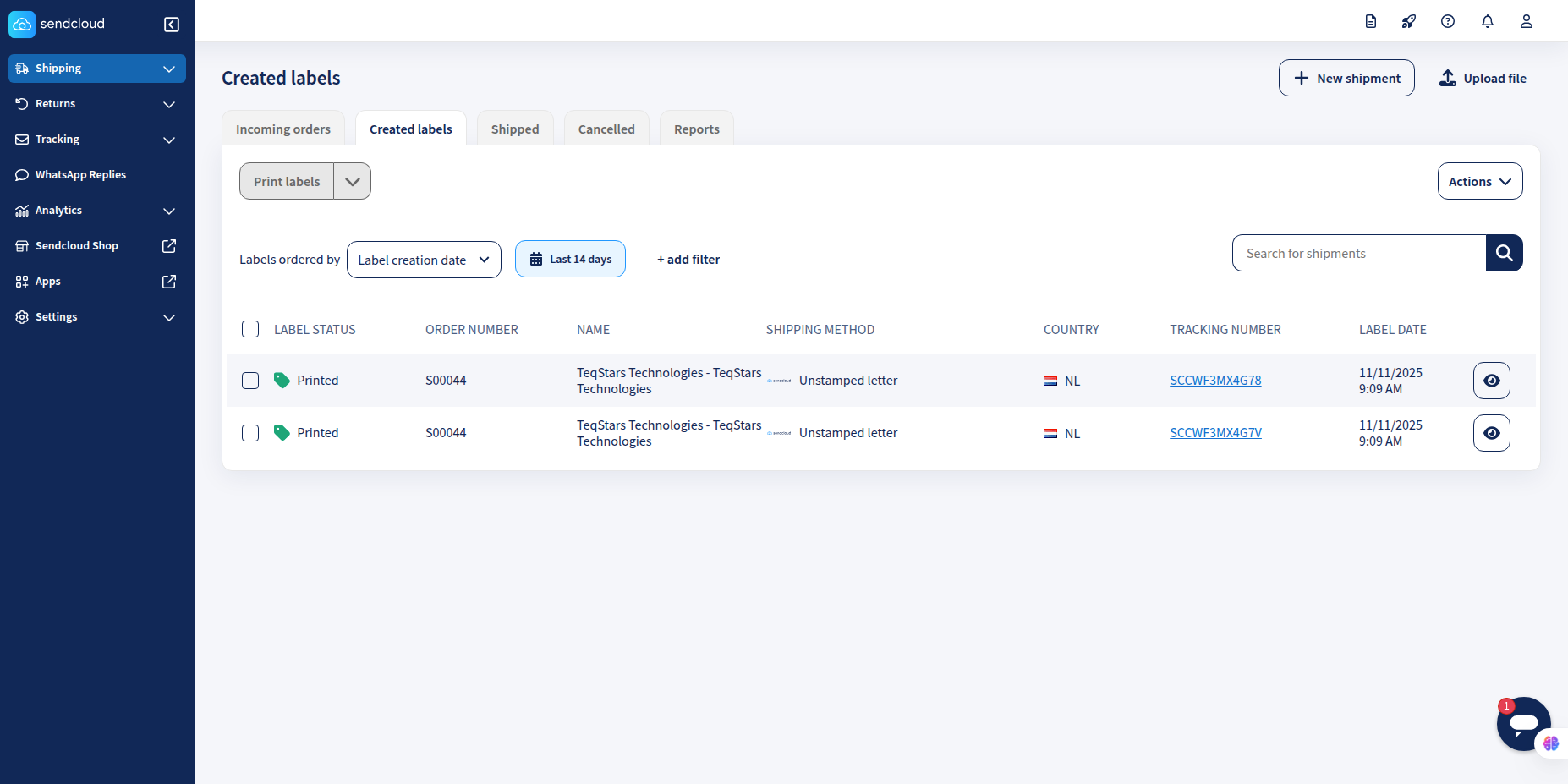Click the New shipment button
The height and width of the screenshot is (784, 1568).
click(x=1346, y=78)
